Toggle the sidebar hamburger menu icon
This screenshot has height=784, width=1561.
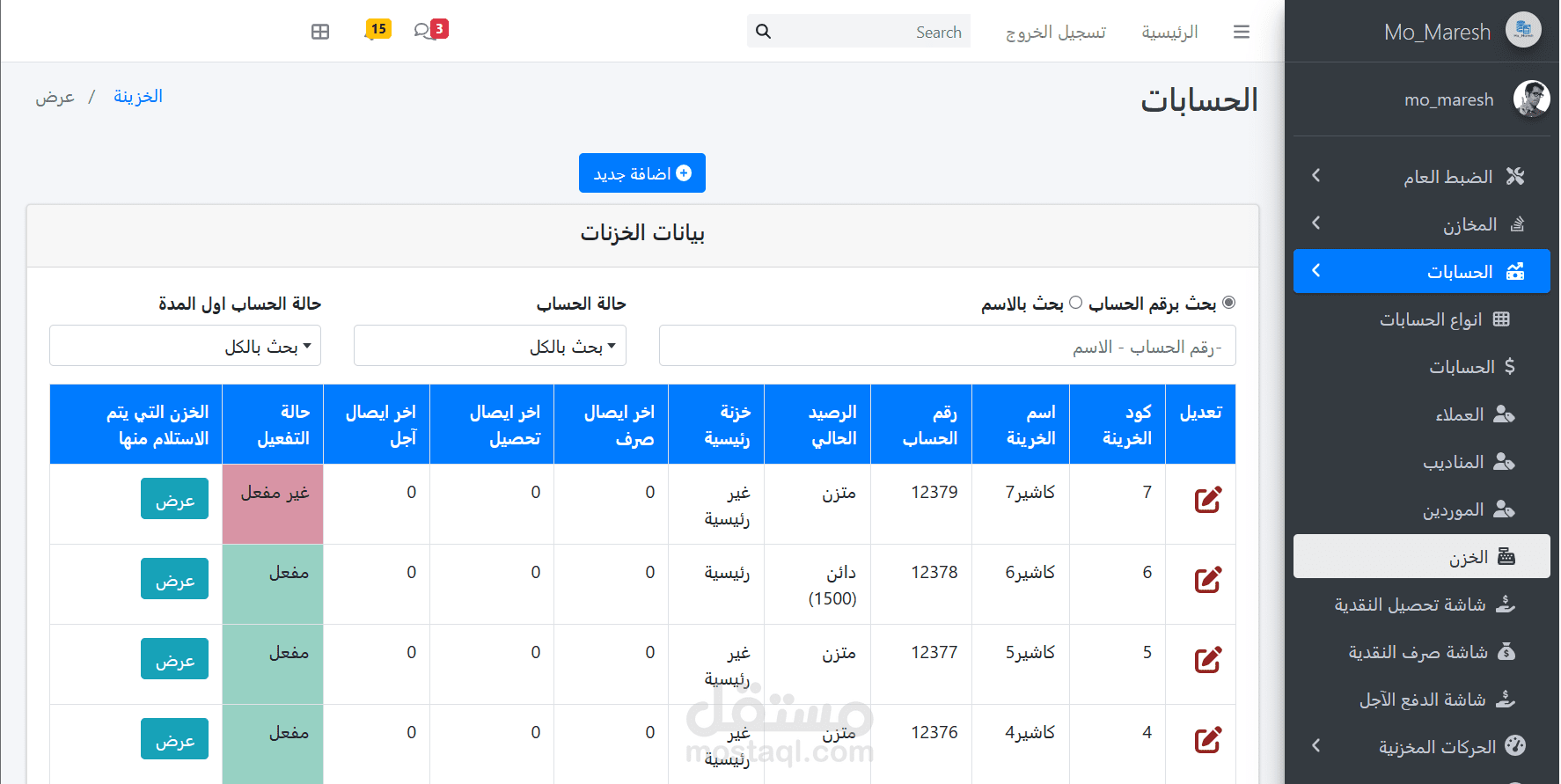click(1242, 32)
